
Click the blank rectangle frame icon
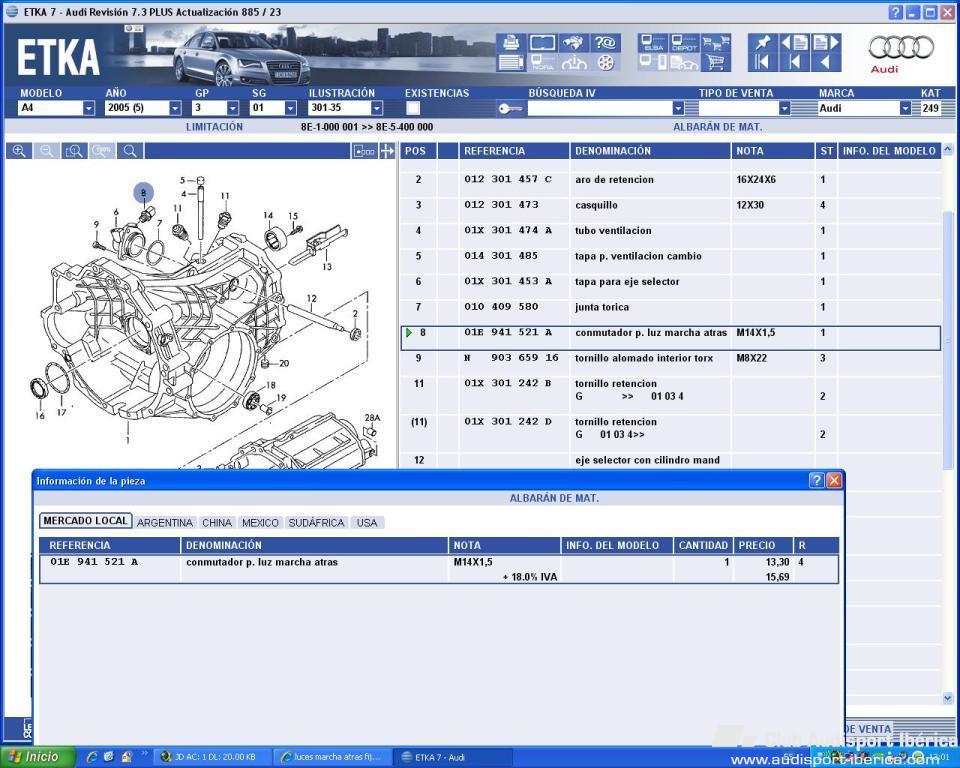tap(542, 43)
